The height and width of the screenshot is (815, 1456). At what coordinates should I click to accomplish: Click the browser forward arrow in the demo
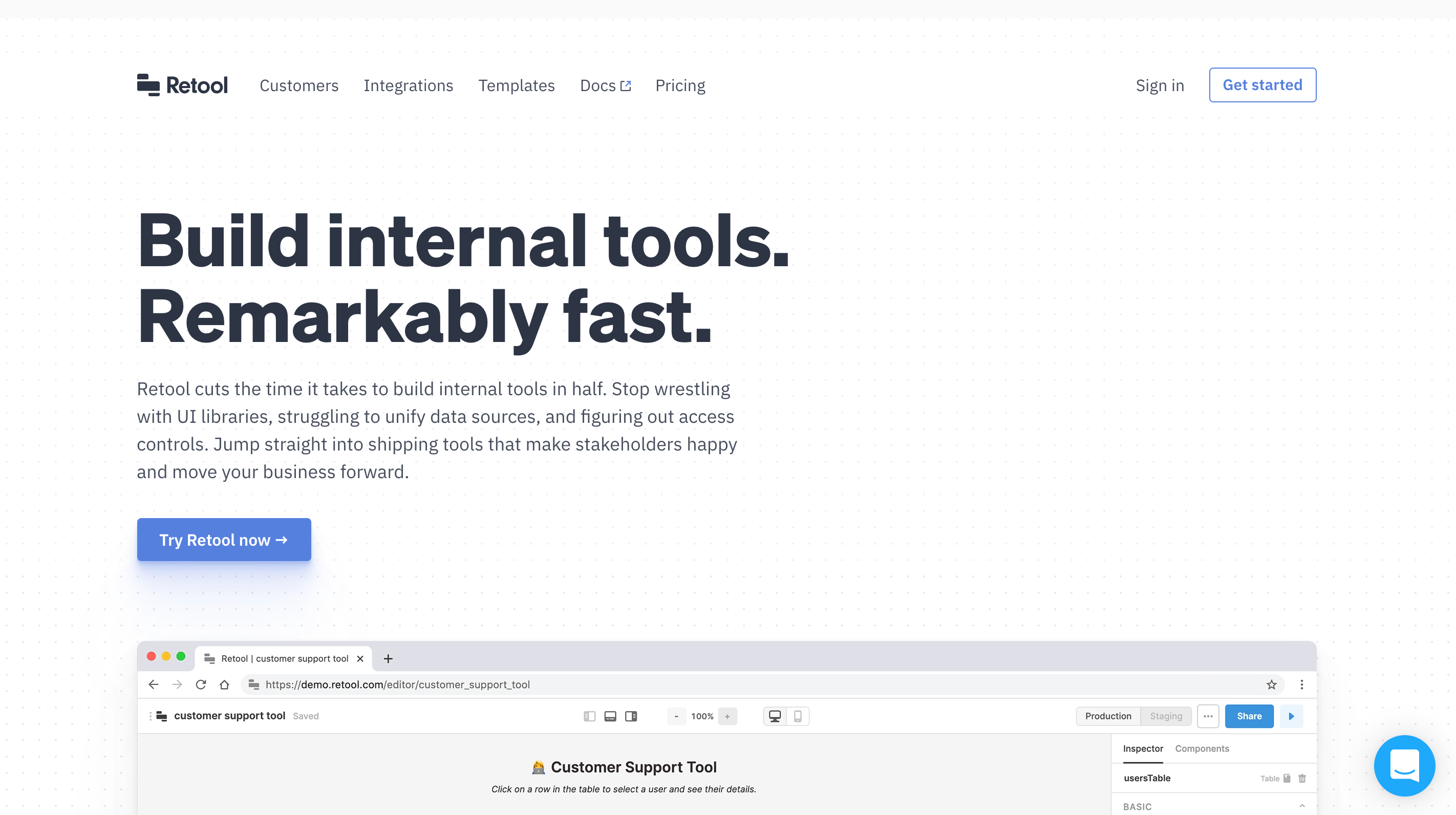click(x=177, y=684)
